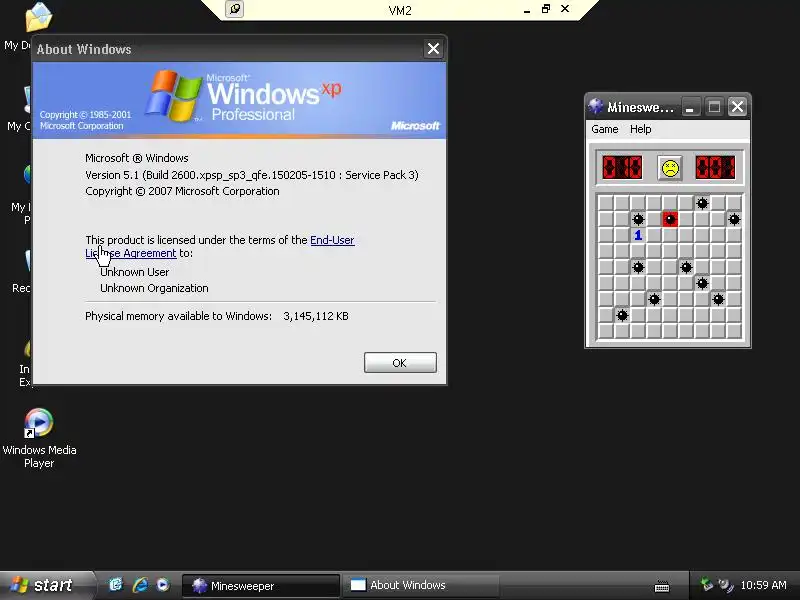Minimize the Minesweeper window
800x600 pixels.
tap(690, 107)
